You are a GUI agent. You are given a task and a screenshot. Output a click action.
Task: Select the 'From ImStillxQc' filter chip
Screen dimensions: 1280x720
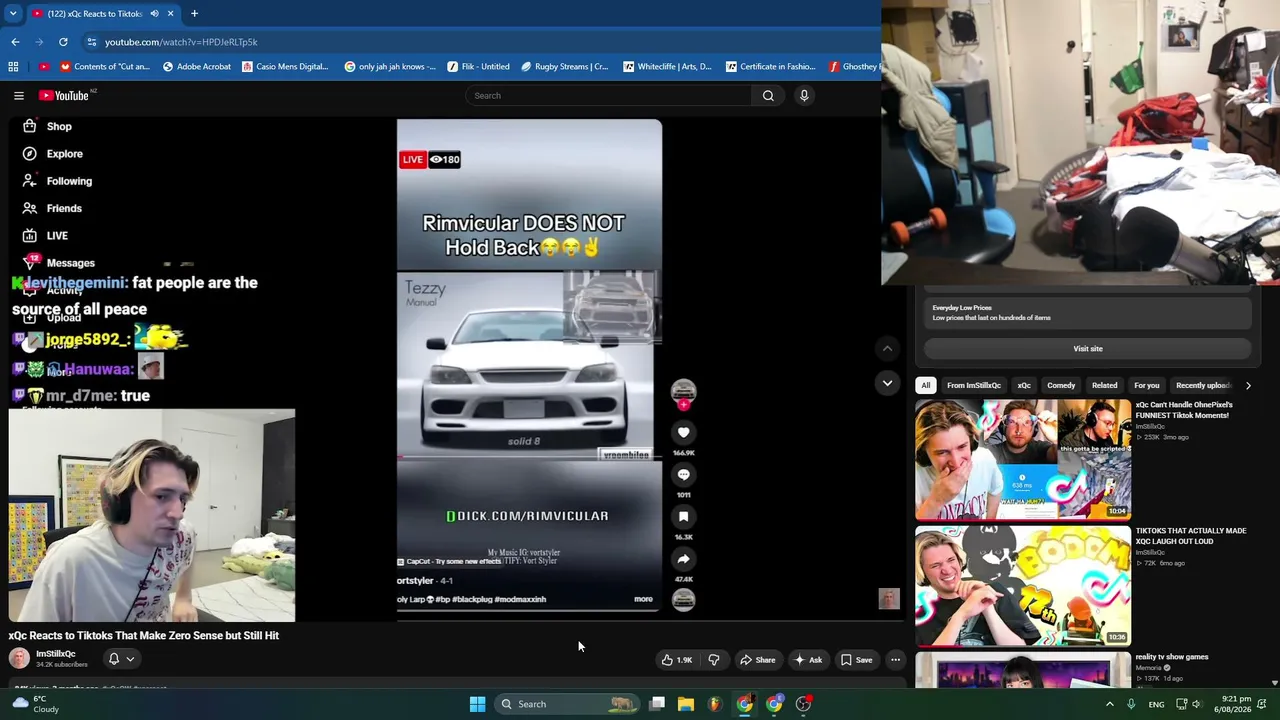974,385
